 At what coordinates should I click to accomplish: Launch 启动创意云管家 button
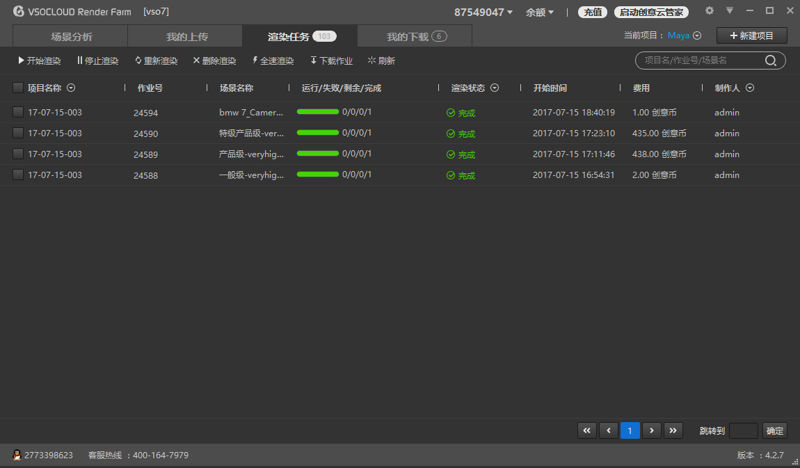point(652,12)
